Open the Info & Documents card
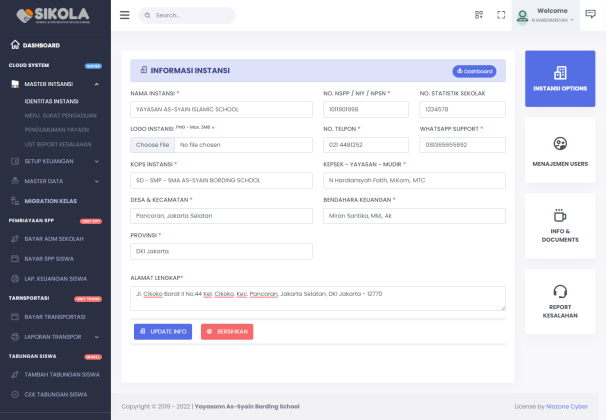Image resolution: width=606 pixels, height=420 pixels. (559, 224)
